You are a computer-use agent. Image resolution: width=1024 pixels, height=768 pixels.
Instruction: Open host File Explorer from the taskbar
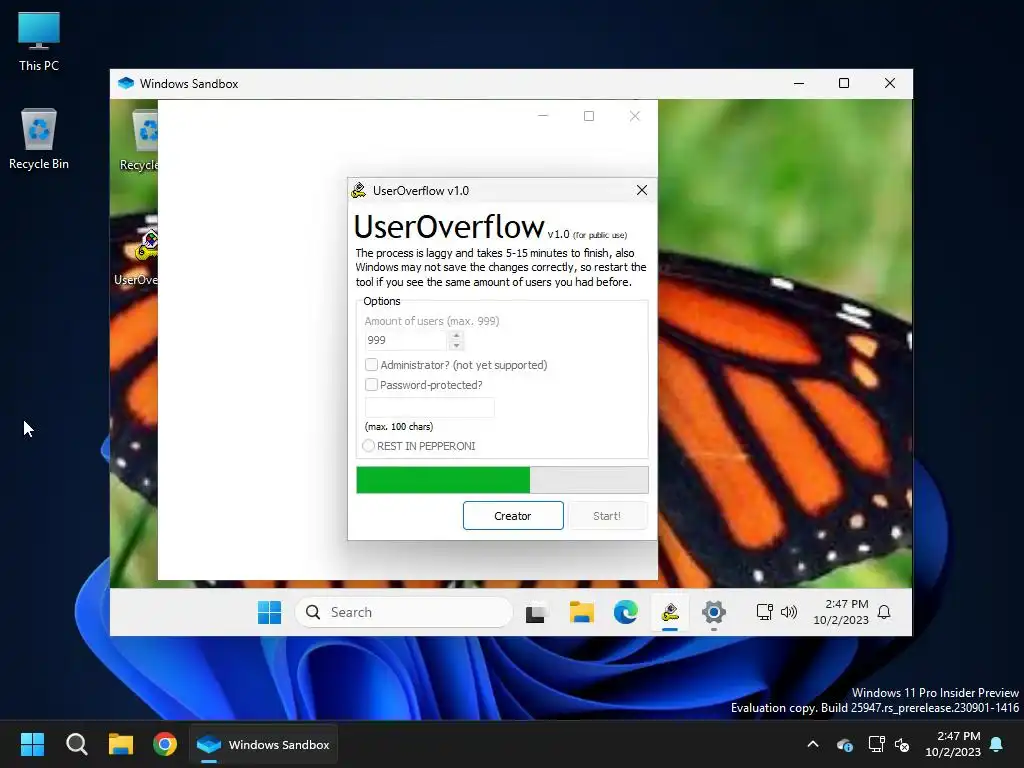coord(121,744)
